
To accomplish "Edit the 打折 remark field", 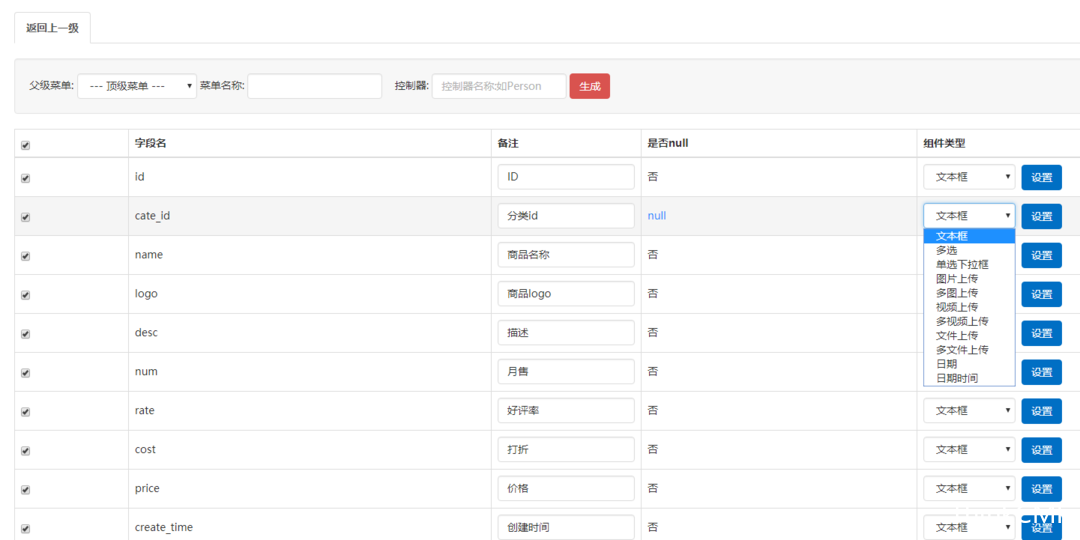I will (566, 450).
